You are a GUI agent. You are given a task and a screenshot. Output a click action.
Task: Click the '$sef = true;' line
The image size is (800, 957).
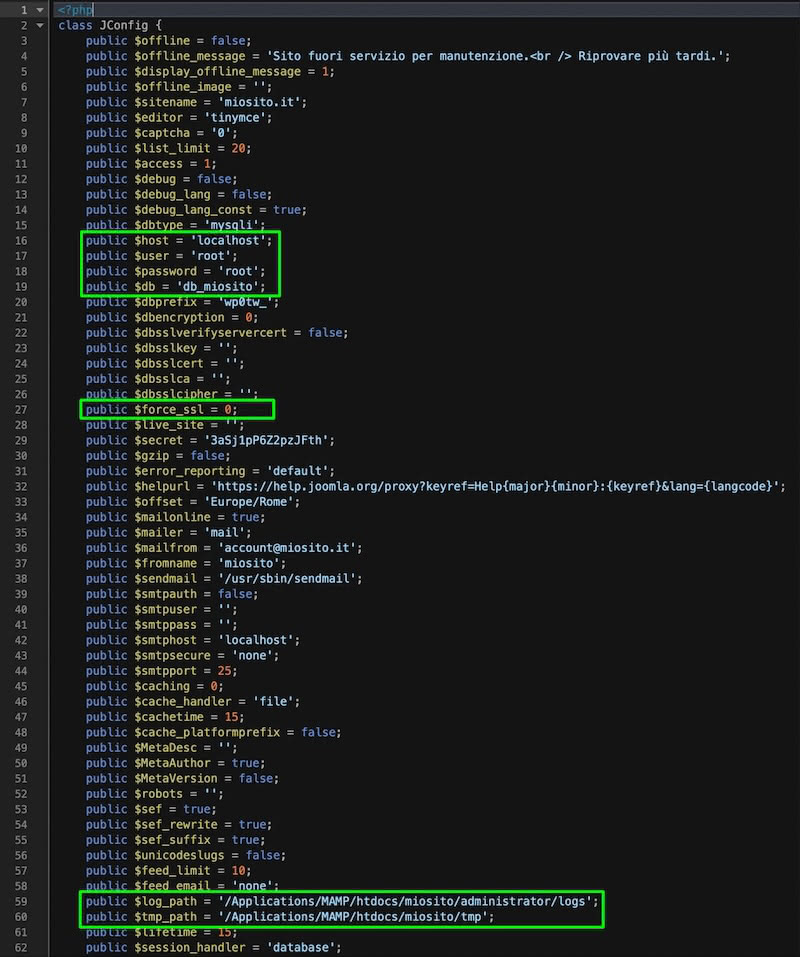point(151,809)
